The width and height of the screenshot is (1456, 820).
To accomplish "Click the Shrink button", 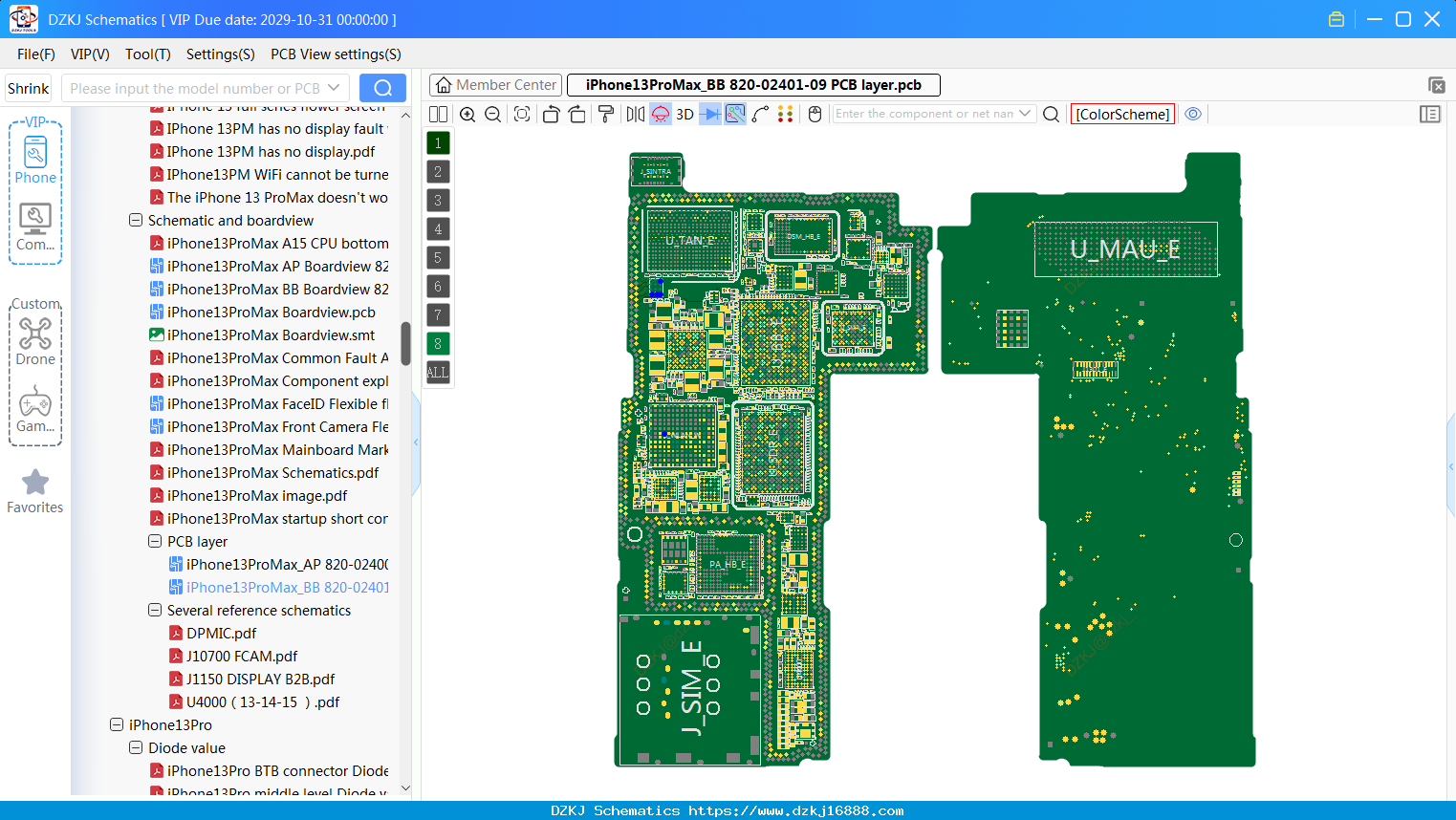I will tap(29, 88).
